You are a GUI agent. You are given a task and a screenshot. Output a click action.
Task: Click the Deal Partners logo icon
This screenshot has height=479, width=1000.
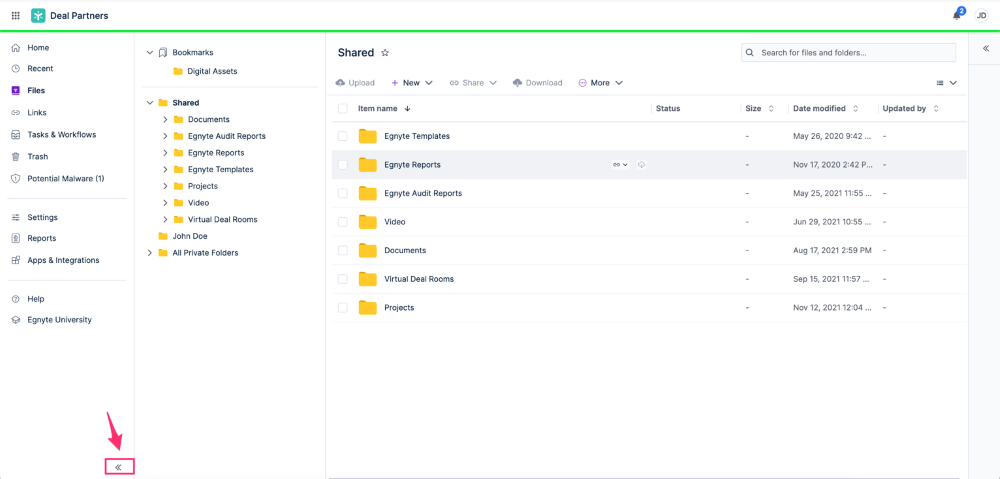[38, 16]
